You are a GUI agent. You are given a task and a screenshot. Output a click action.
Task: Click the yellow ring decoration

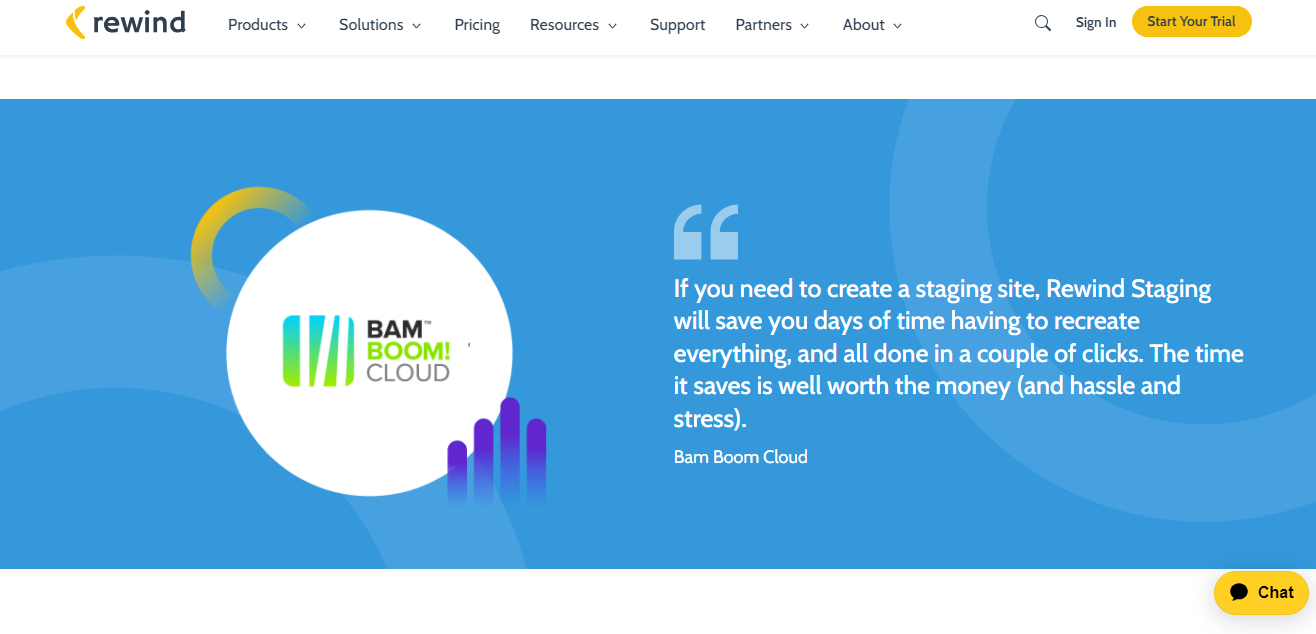pos(220,237)
